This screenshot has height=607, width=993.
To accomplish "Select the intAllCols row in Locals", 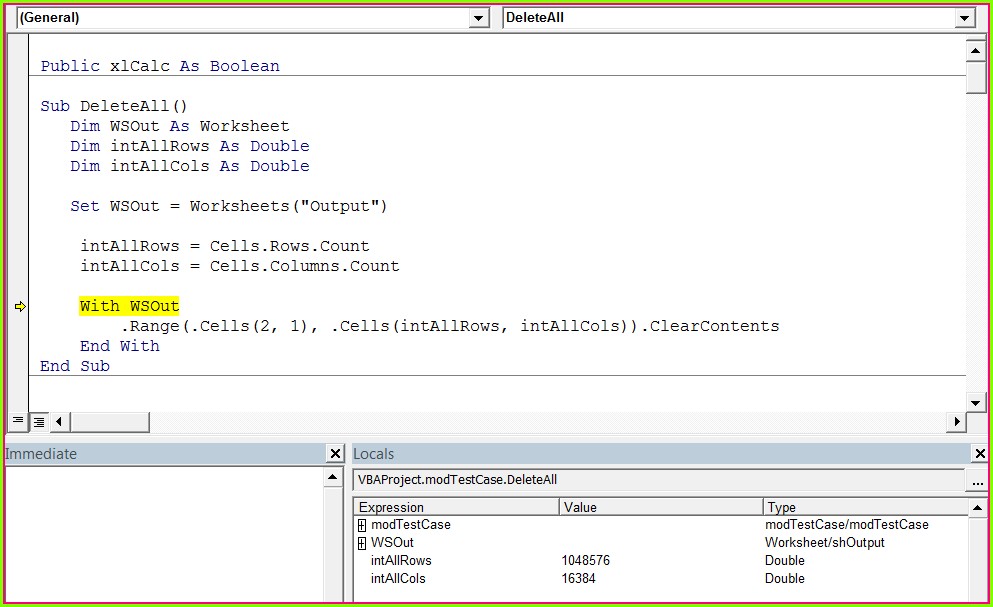I will coord(661,578).
